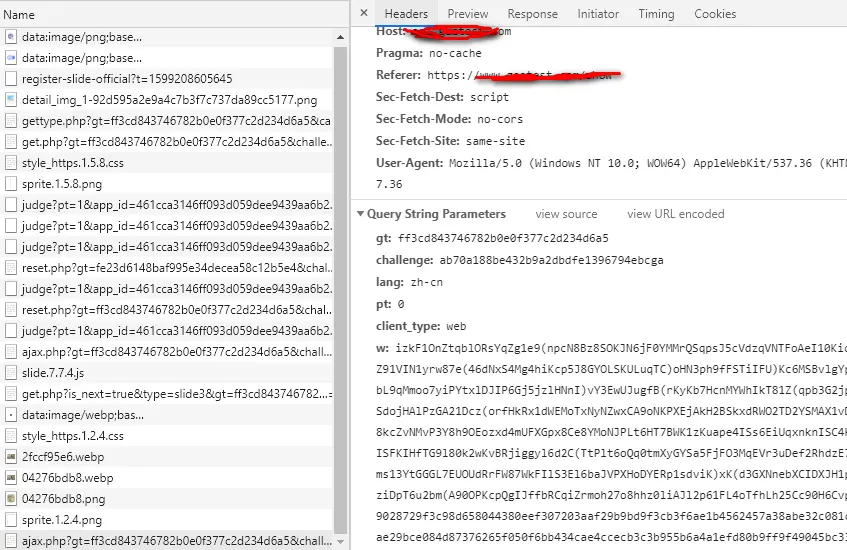Open the Preview tab
This screenshot has width=847, height=550.
point(467,14)
